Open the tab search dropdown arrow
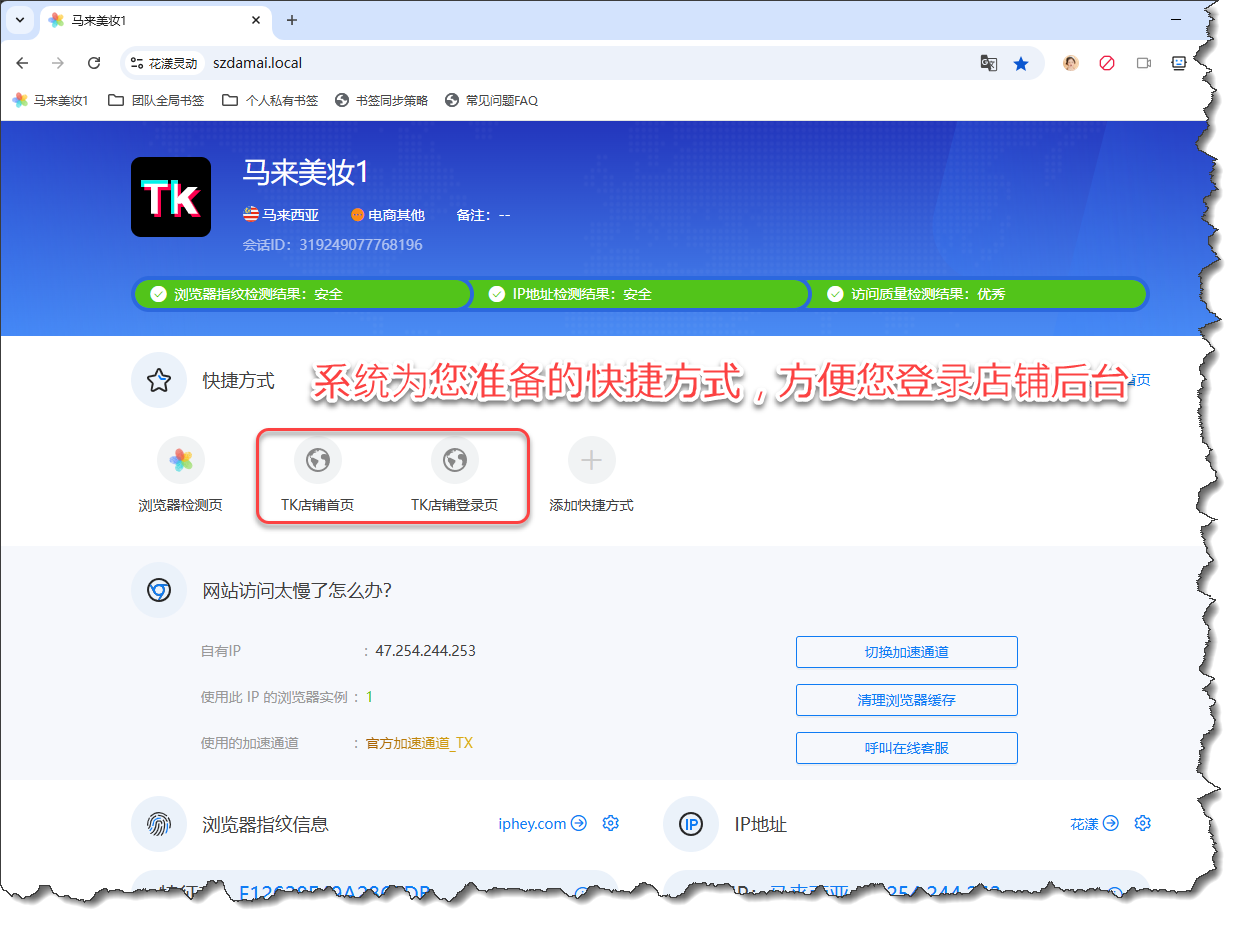The image size is (1243, 925). 19,20
